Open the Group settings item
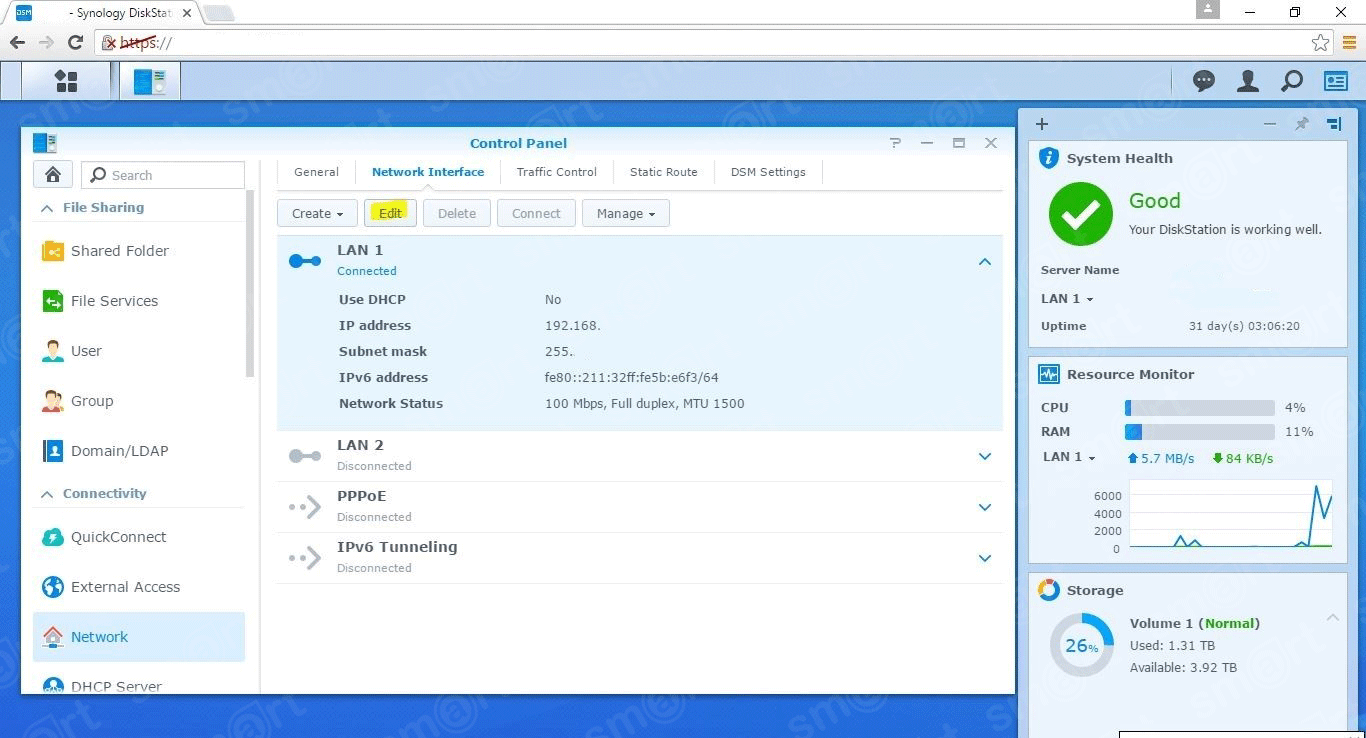1366x738 pixels. pyautogui.click(x=139, y=401)
